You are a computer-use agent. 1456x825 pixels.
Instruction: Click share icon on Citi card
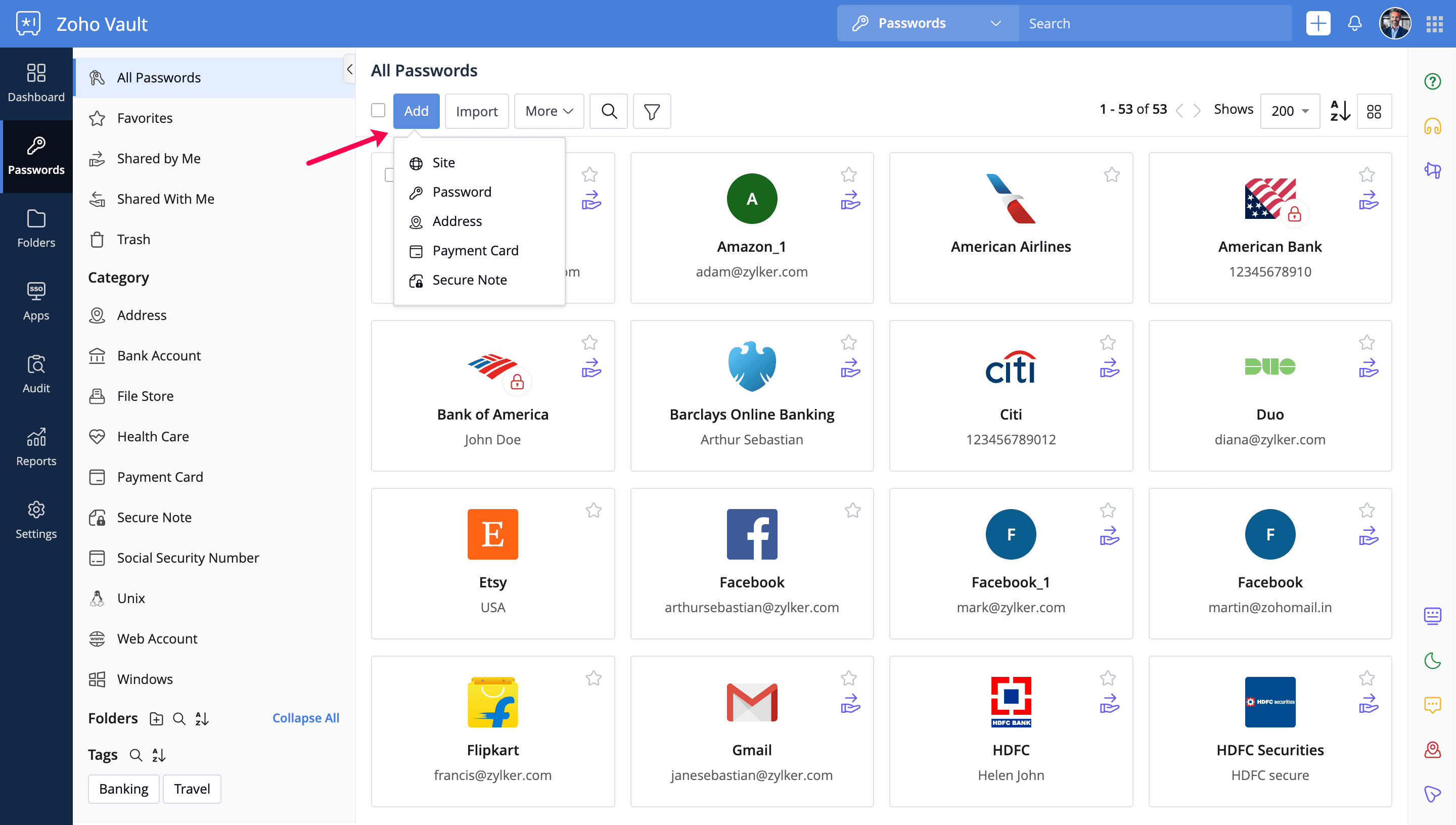coord(1109,369)
